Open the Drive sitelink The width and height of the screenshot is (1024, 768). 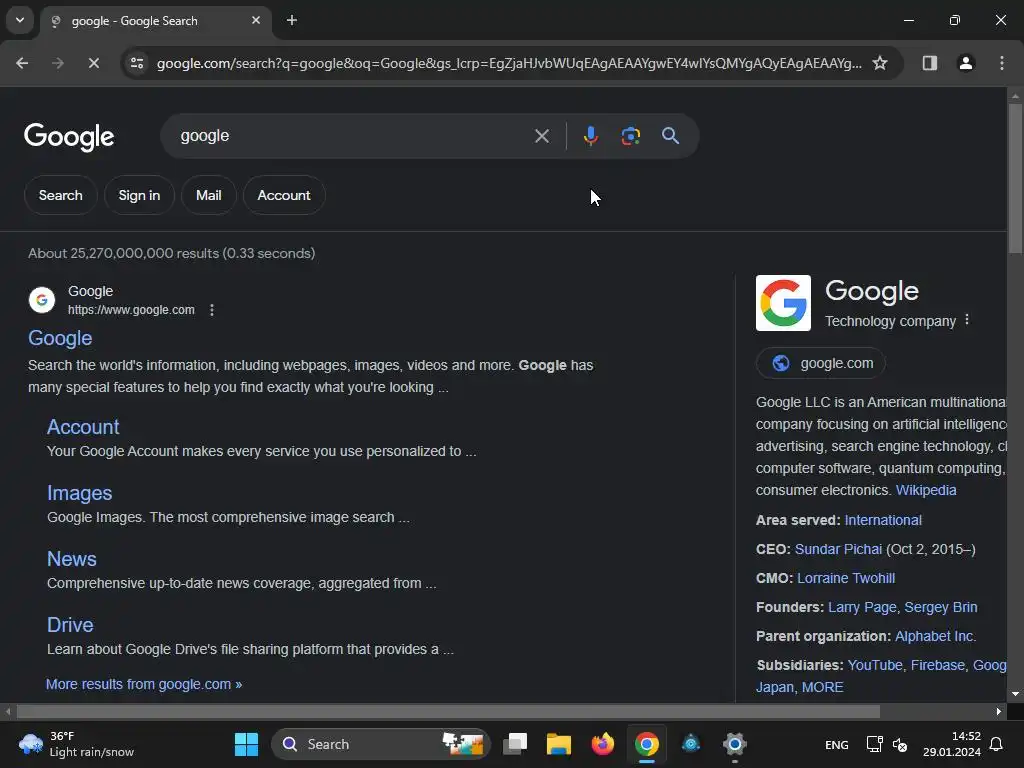(71, 625)
